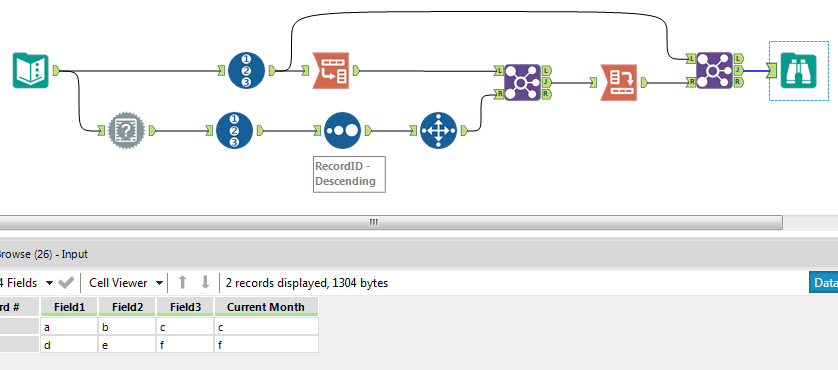
Task: Click the Text Input output anchor
Action: pos(56,70)
